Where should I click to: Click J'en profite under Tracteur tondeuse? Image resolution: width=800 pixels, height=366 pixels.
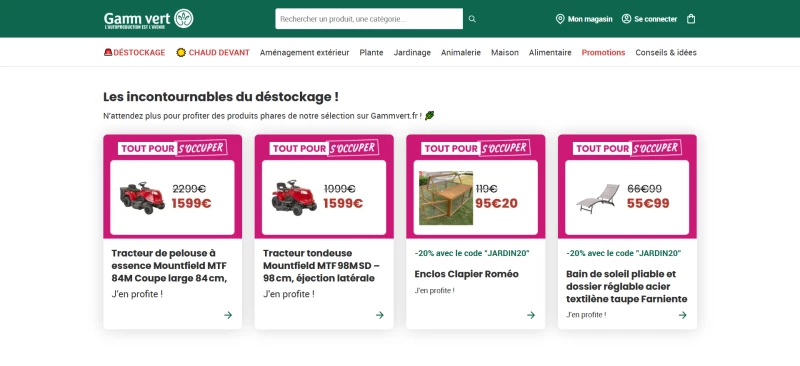289,295
